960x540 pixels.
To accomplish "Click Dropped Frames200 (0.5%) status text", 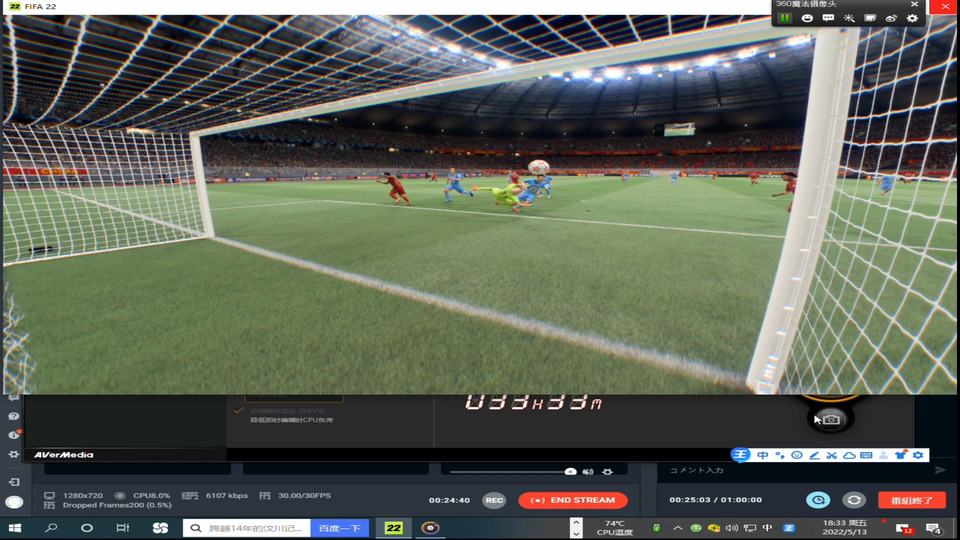I will coord(117,505).
